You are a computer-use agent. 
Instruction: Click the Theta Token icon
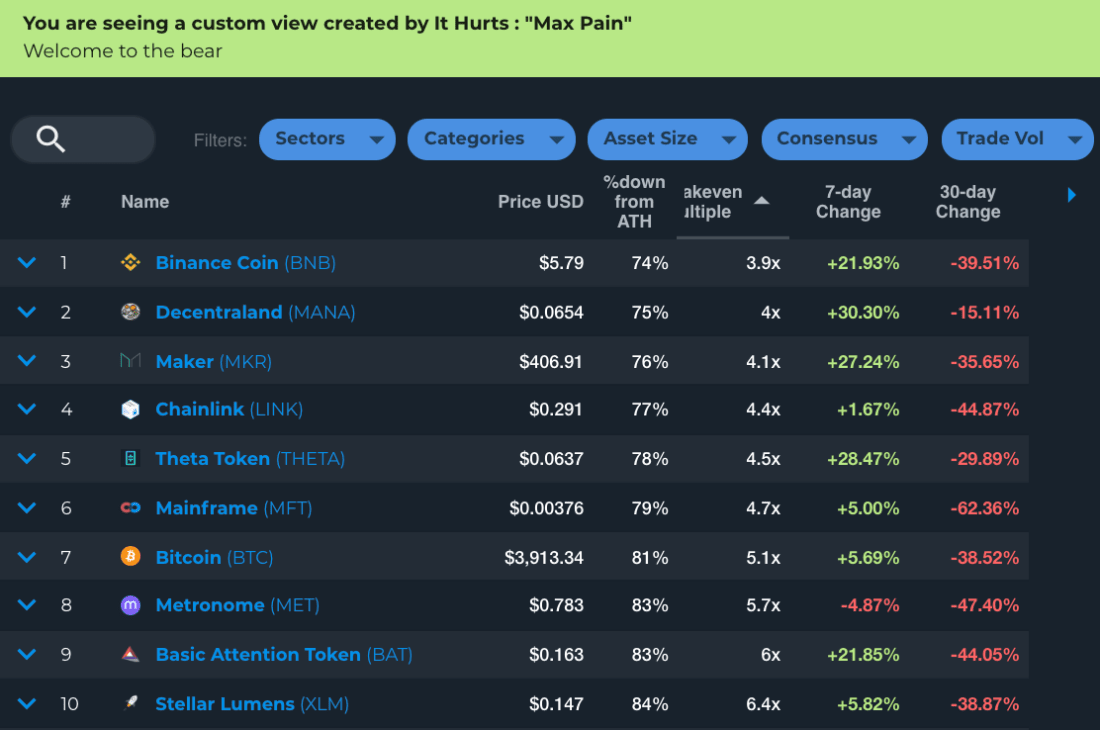pyautogui.click(x=130, y=459)
